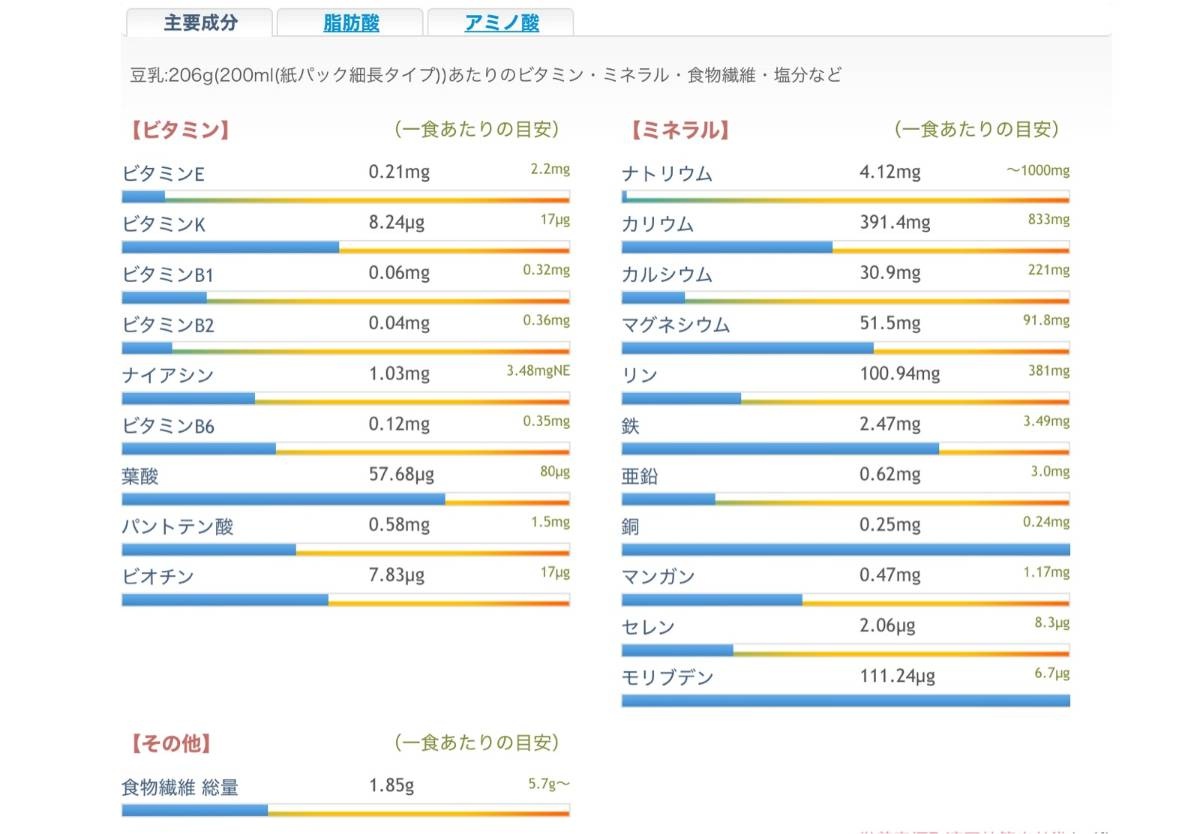
Task: Select the カルシウム nutrient label
Action: (x=667, y=274)
